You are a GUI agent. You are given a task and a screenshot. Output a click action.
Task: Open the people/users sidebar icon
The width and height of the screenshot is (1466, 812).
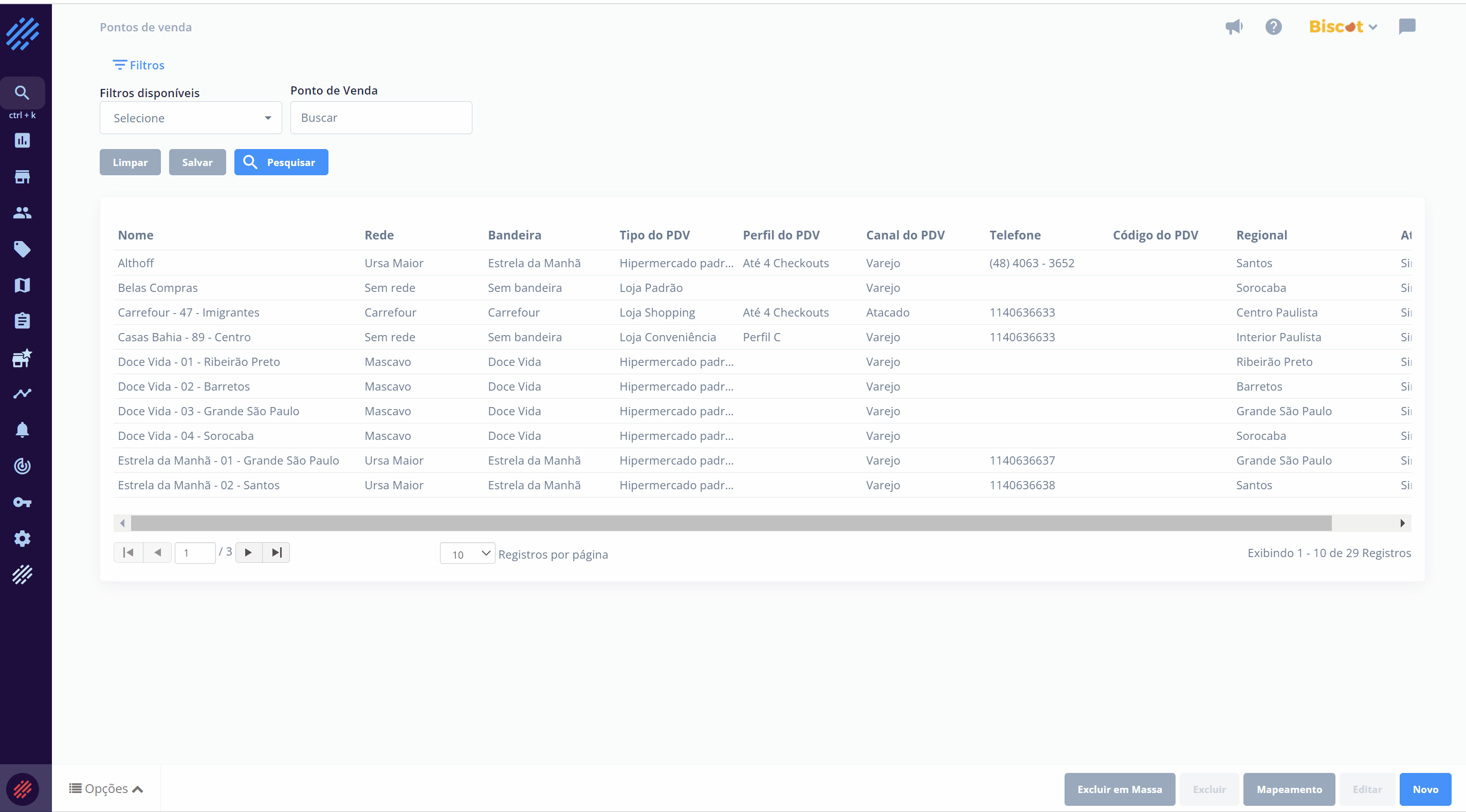pyautogui.click(x=22, y=213)
